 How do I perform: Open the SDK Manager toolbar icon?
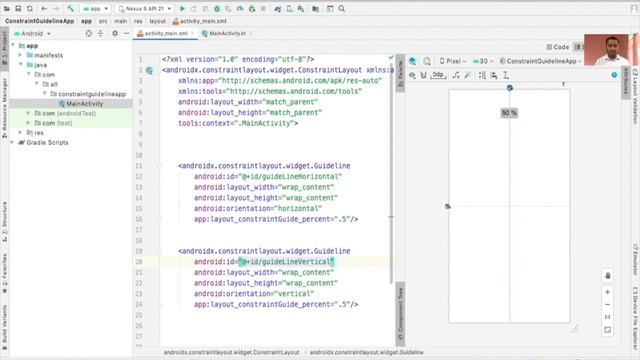(x=301, y=9)
